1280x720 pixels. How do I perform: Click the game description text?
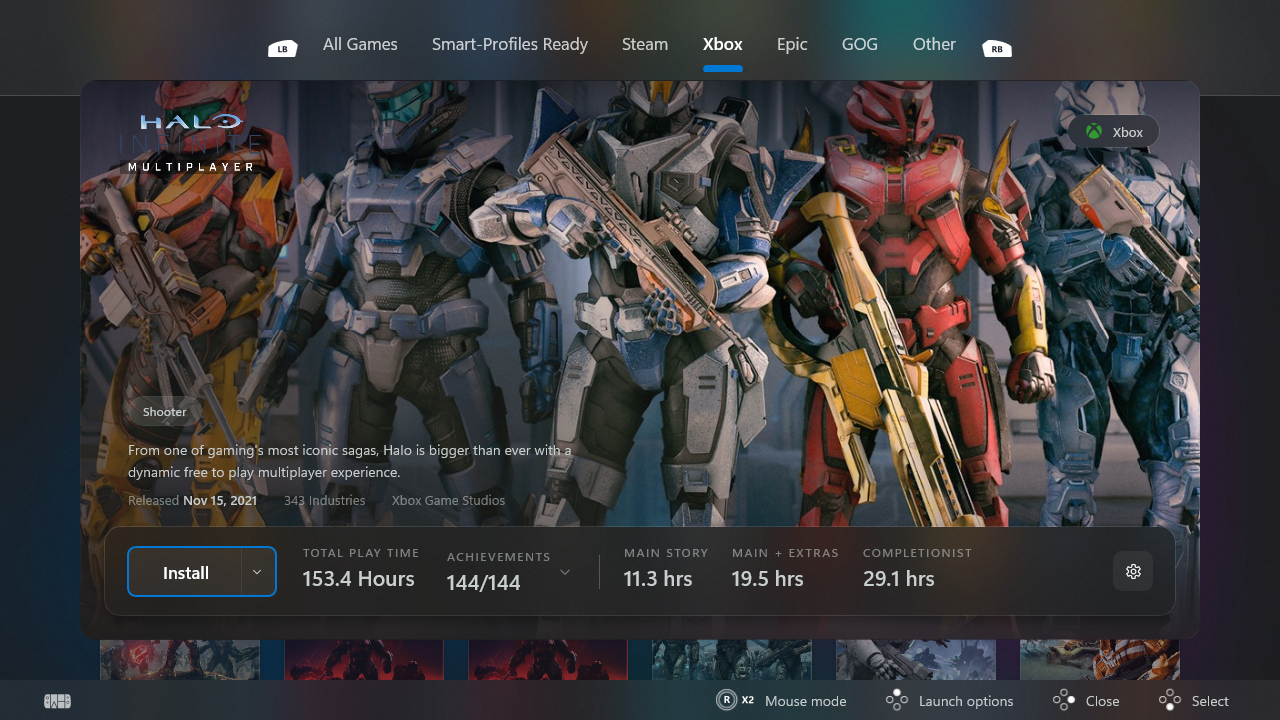pos(350,461)
